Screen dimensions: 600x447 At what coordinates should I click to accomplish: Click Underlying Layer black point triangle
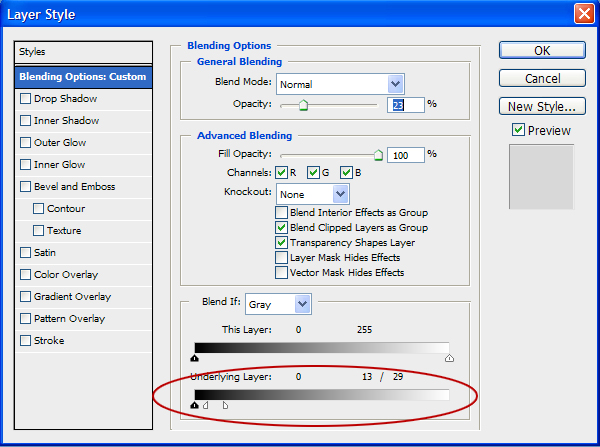(x=194, y=406)
